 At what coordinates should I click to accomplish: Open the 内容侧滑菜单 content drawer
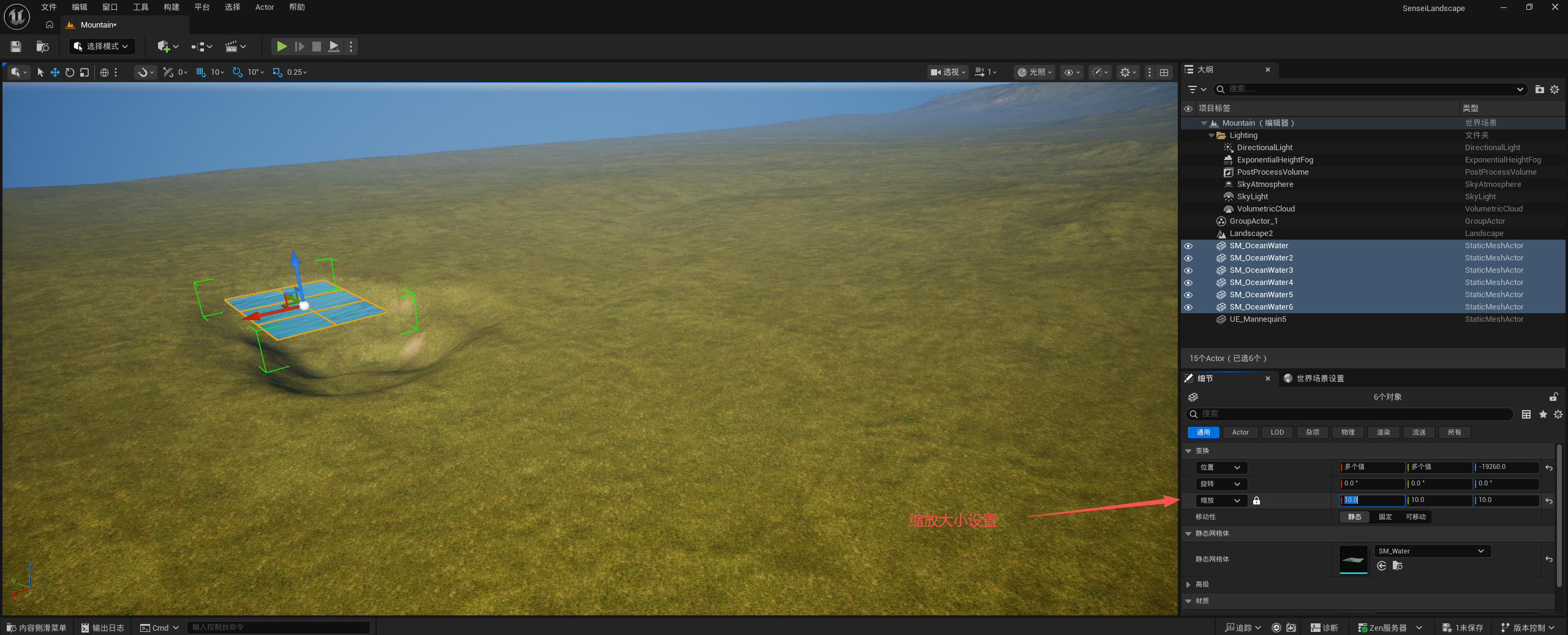click(36, 628)
